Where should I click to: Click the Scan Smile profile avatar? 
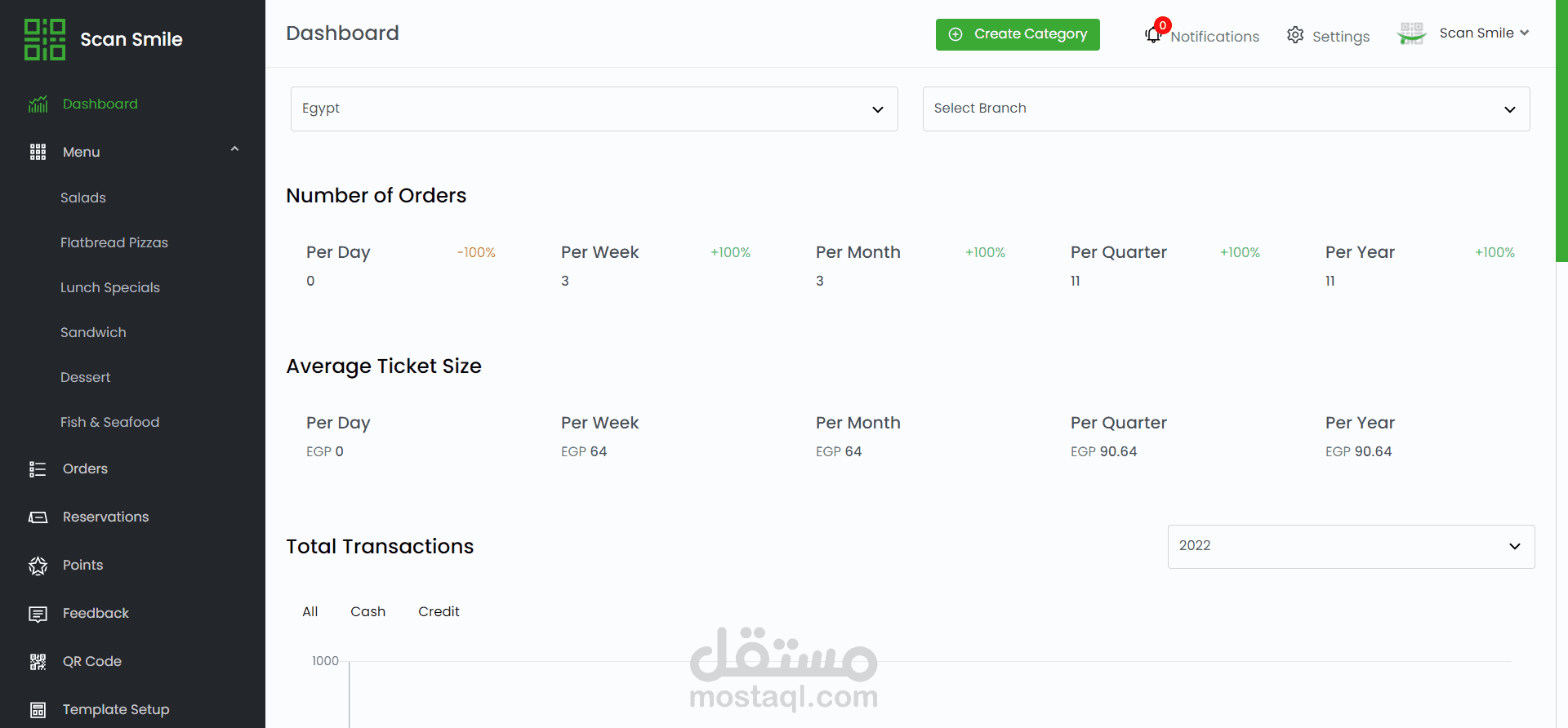(1411, 33)
